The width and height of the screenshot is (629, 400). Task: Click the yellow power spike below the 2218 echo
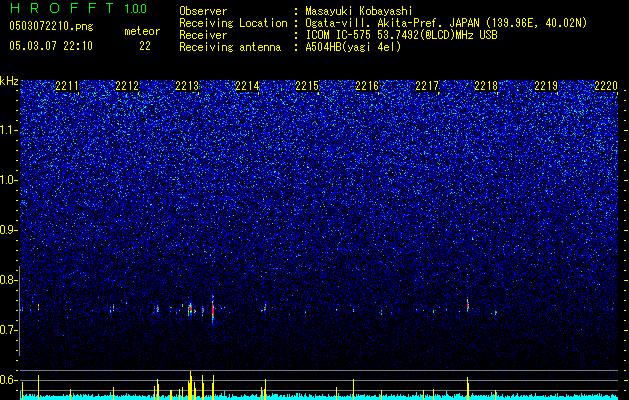click(468, 388)
